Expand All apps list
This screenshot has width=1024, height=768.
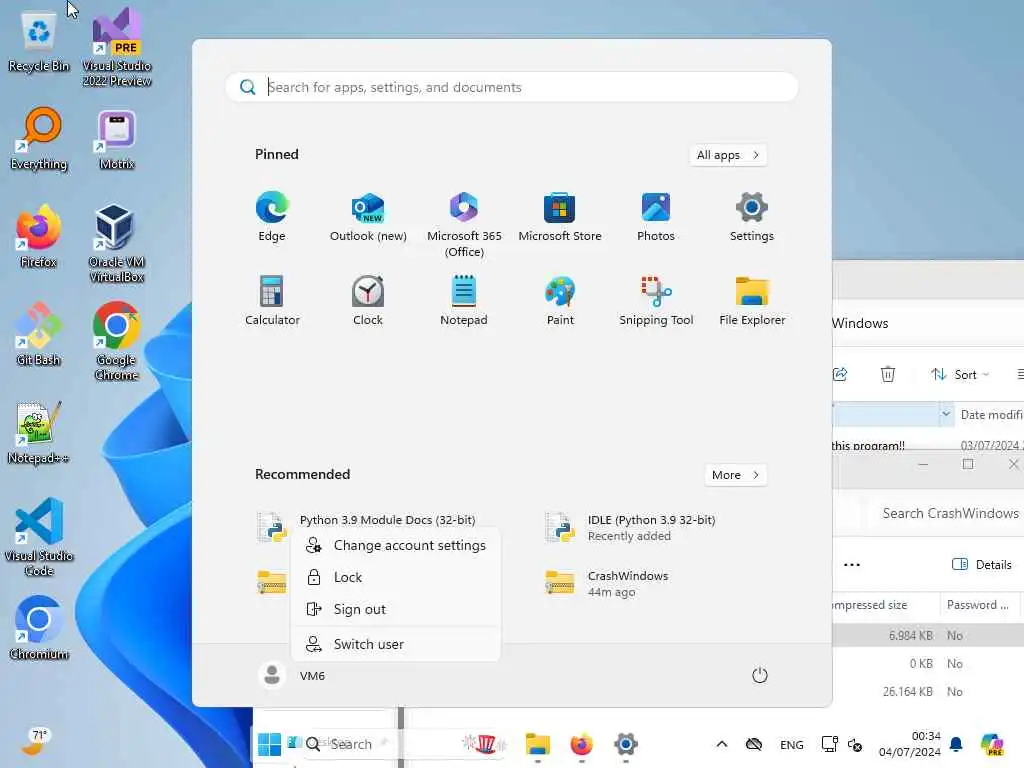pos(728,155)
